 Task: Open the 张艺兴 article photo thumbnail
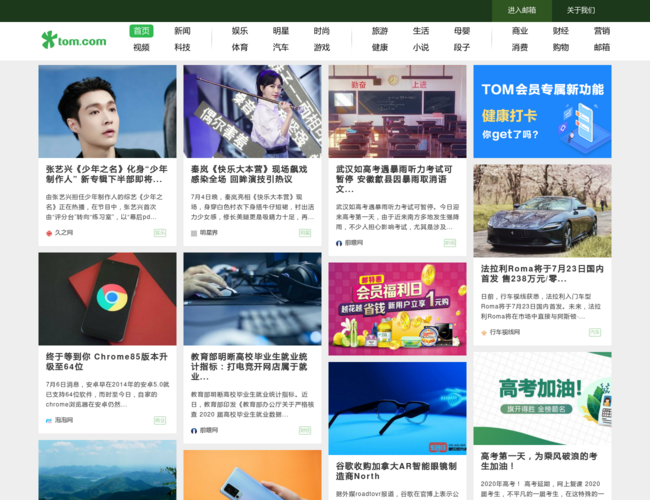(107, 111)
